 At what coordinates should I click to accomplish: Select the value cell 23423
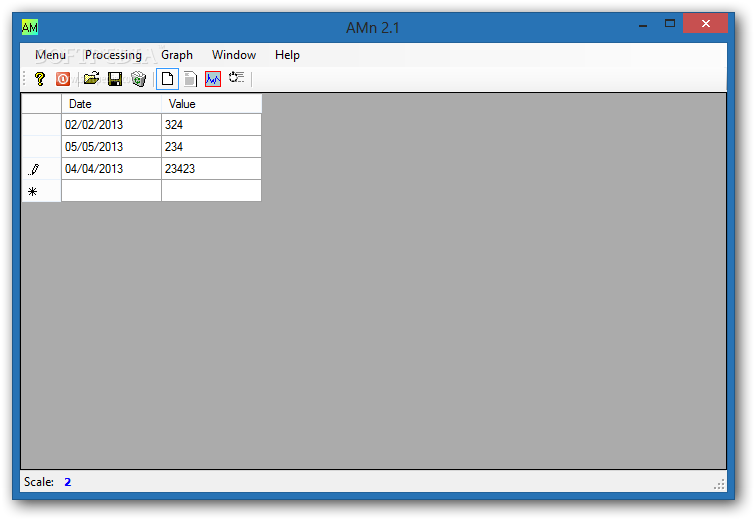tap(211, 169)
